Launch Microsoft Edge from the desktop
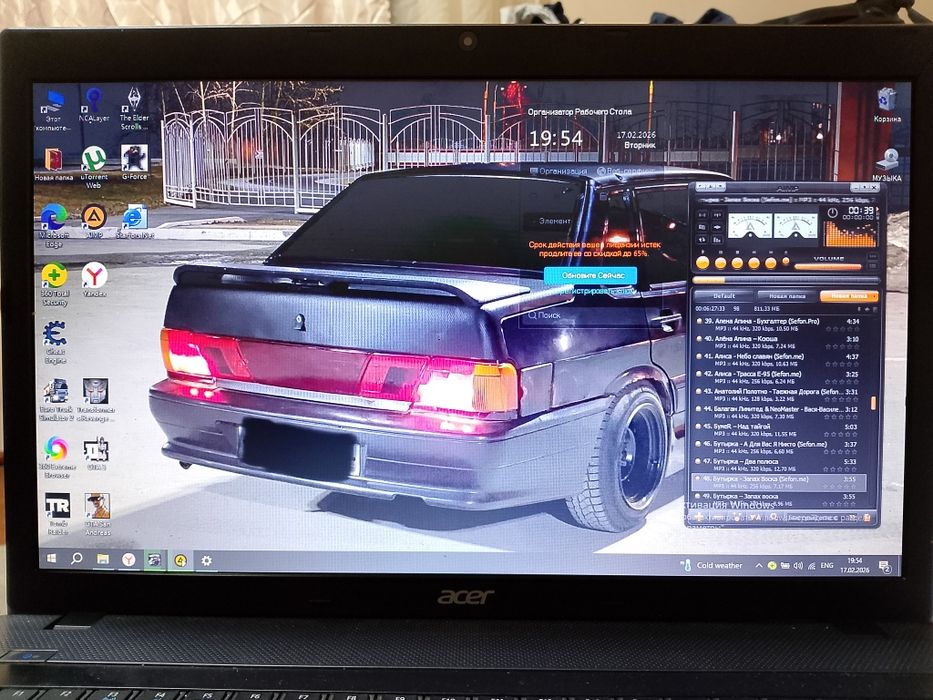Screen dimensions: 933x700 (x=54, y=226)
